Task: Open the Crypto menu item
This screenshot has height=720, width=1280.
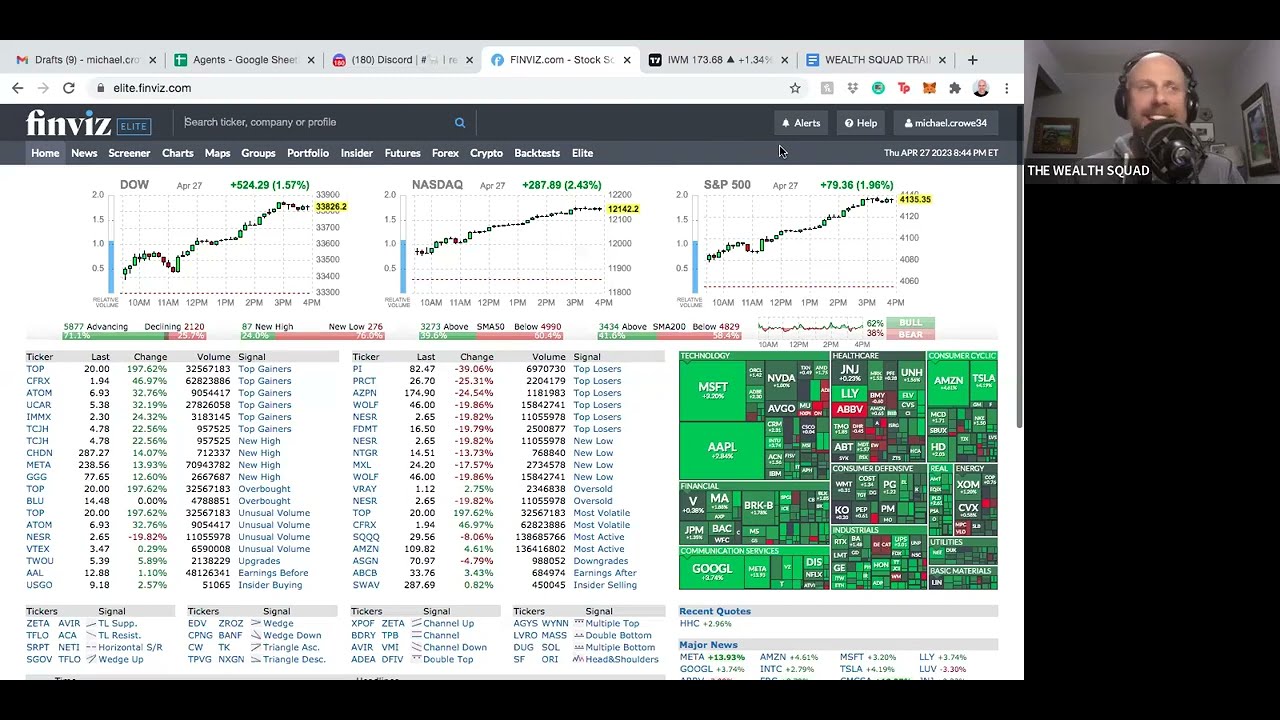Action: point(487,153)
